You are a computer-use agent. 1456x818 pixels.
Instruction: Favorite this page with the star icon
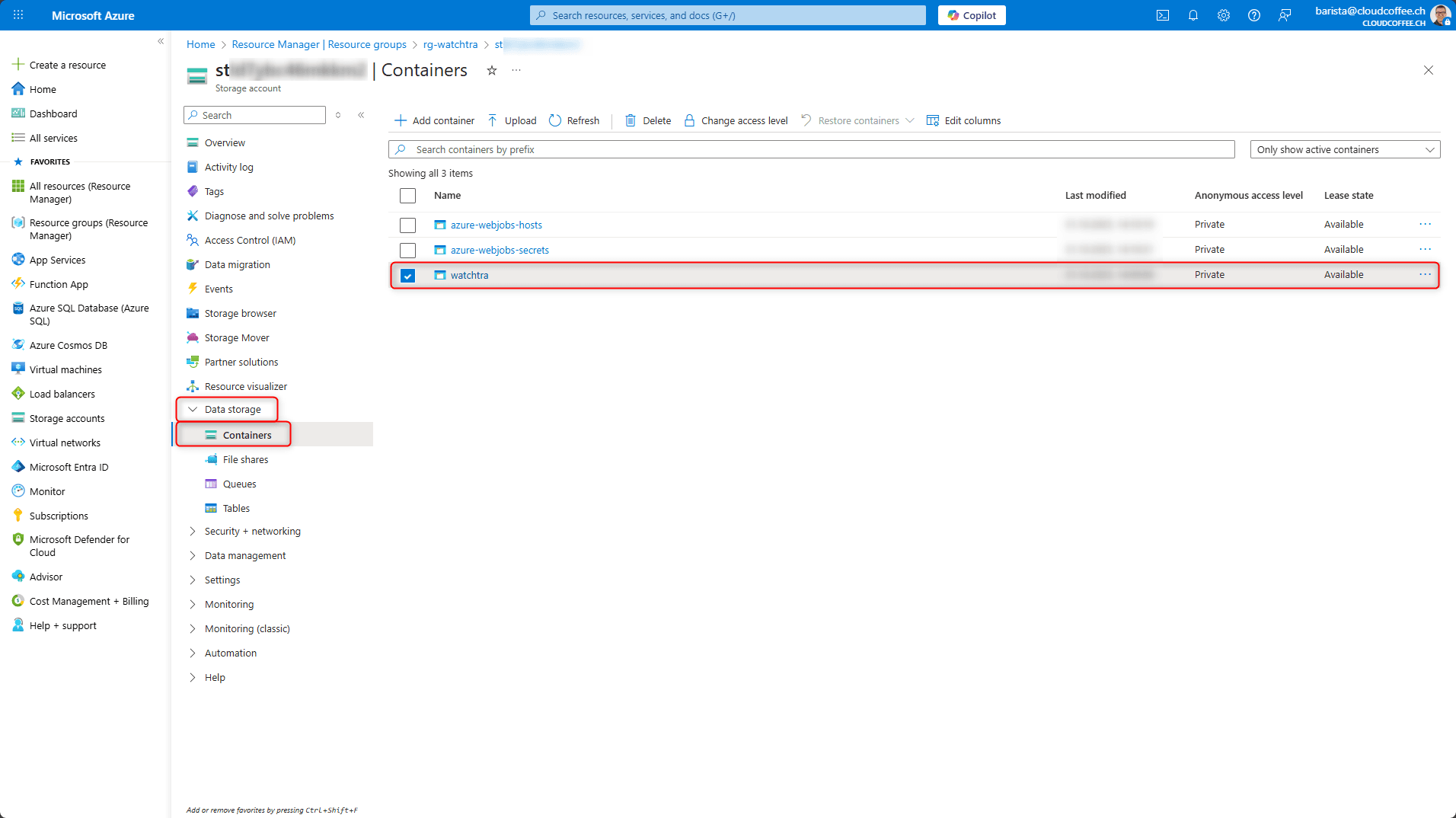point(492,71)
